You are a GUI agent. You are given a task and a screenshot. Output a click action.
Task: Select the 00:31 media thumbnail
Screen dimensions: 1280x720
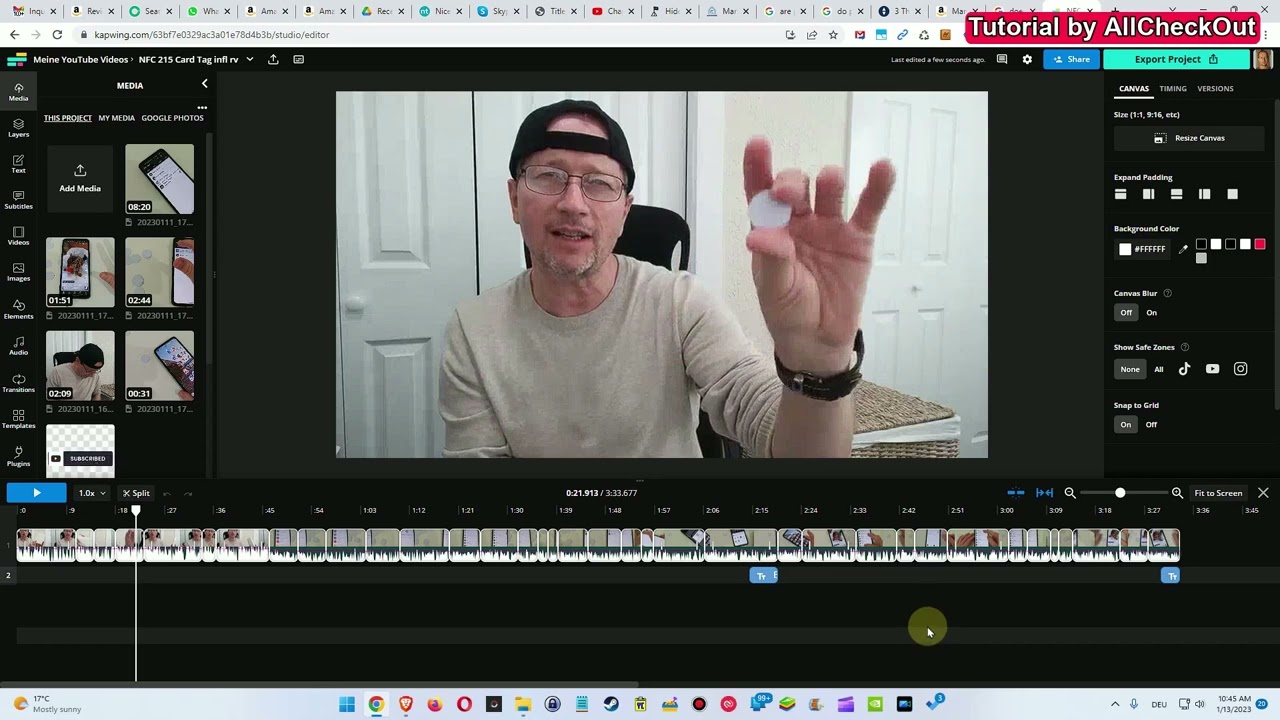pos(160,365)
